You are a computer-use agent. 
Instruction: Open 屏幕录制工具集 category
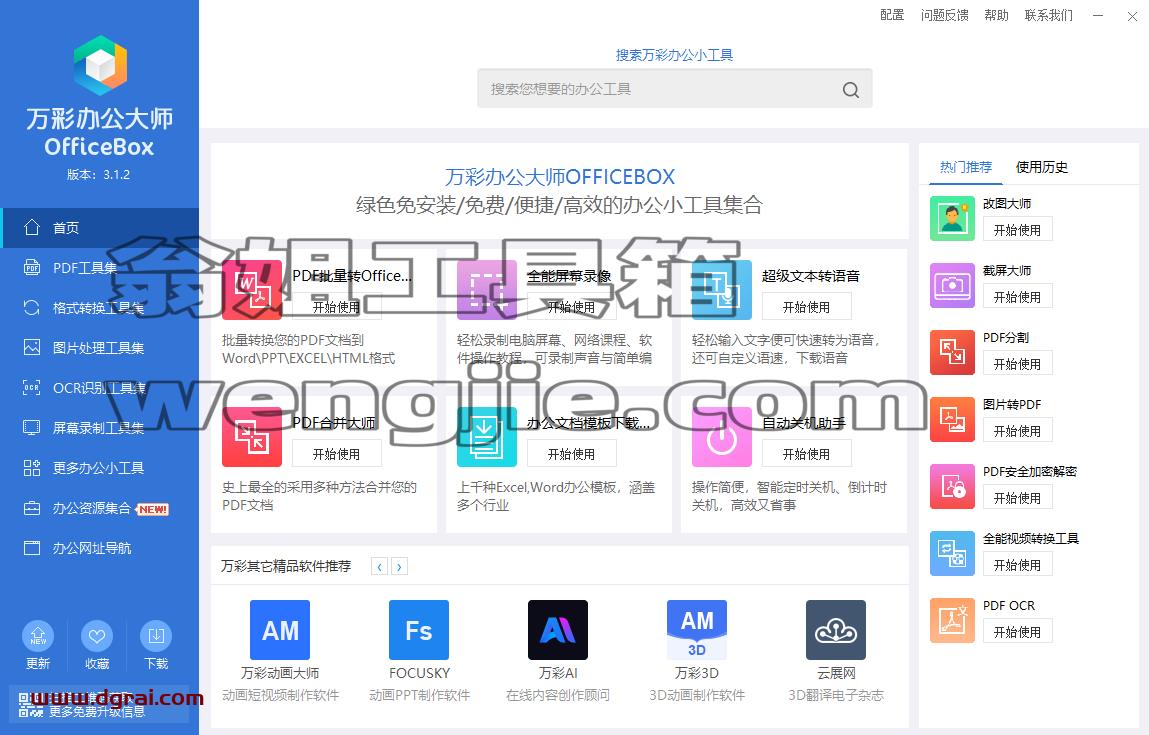100,428
